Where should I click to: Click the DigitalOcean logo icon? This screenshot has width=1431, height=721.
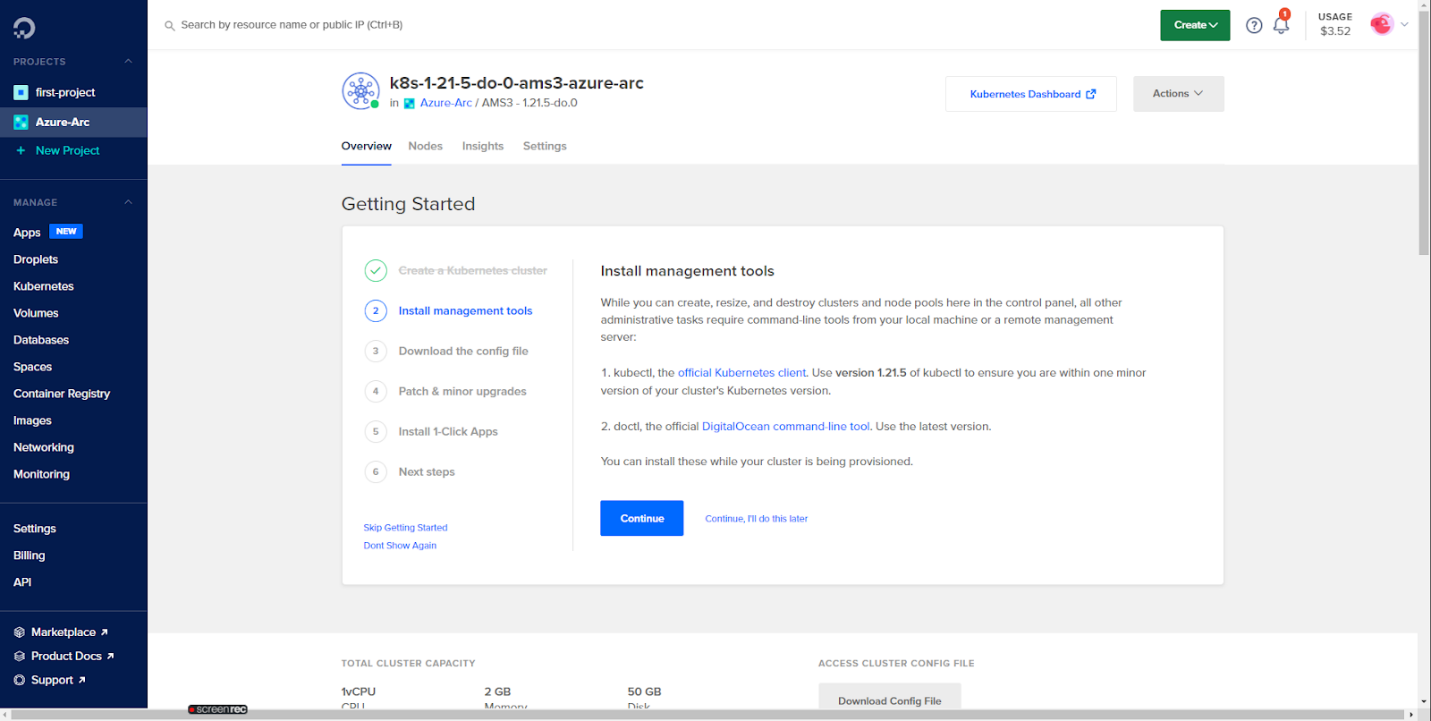[24, 27]
